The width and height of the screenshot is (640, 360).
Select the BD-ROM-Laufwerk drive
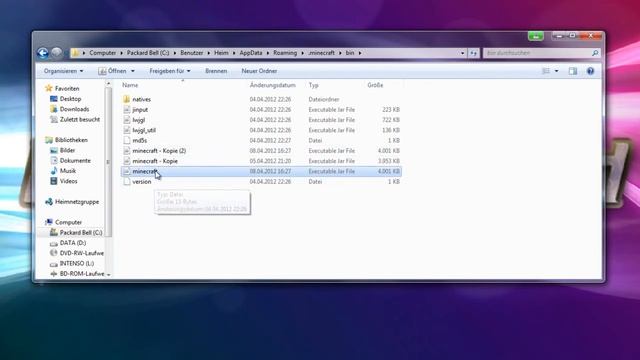tap(82, 274)
